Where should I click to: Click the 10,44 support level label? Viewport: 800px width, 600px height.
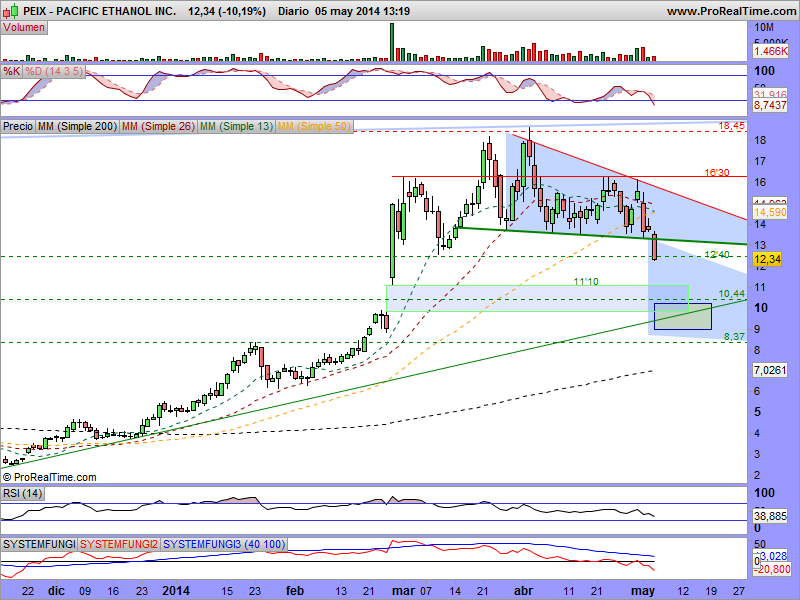pyautogui.click(x=732, y=293)
